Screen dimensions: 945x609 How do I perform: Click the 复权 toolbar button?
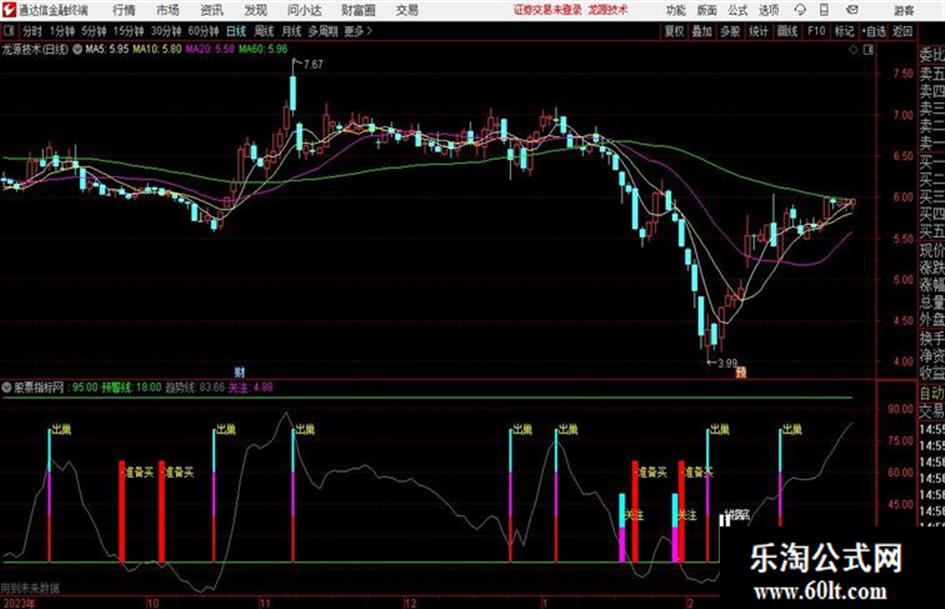(x=674, y=31)
